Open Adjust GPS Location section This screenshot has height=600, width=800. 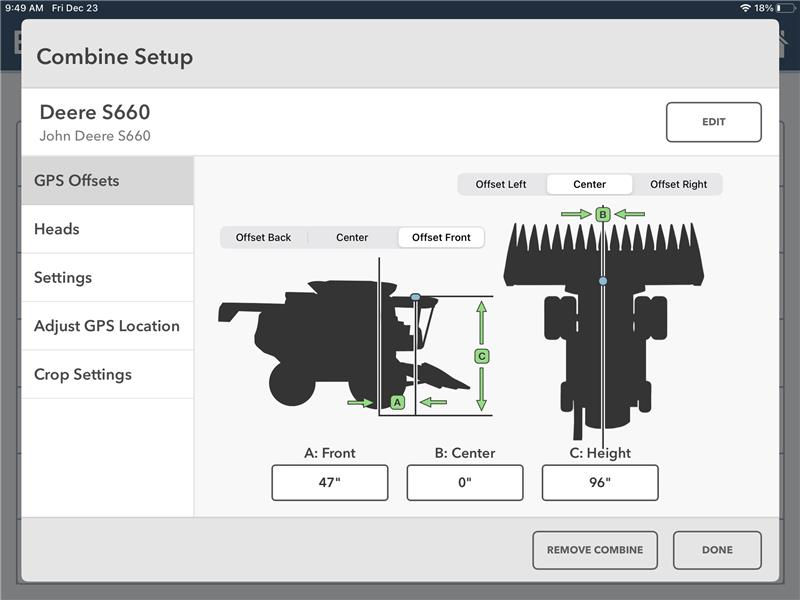tap(108, 326)
